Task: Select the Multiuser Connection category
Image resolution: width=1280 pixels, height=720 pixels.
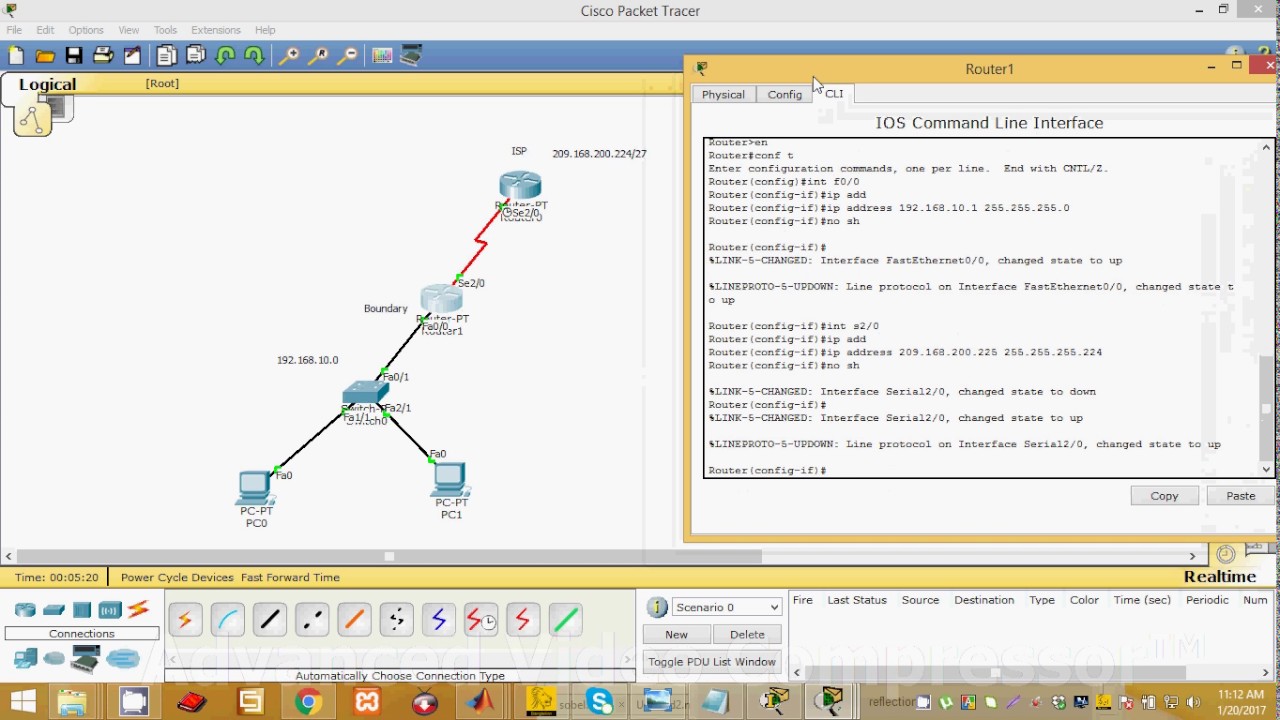Action: click(x=123, y=658)
